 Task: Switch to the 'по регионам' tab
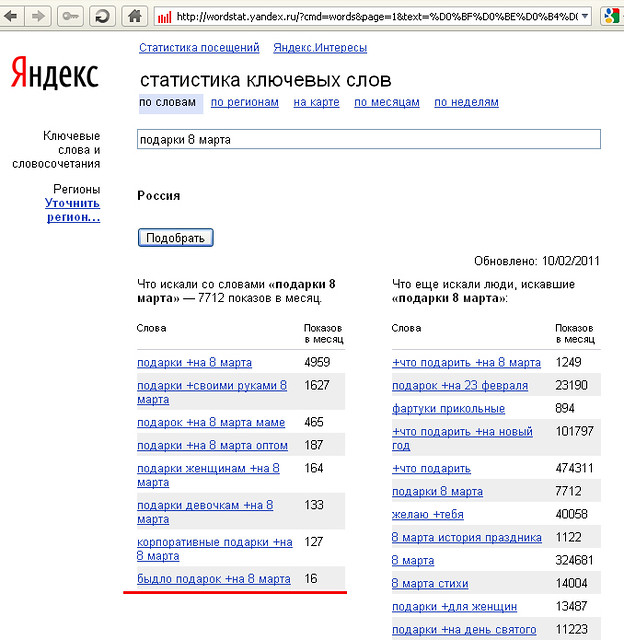click(x=244, y=102)
